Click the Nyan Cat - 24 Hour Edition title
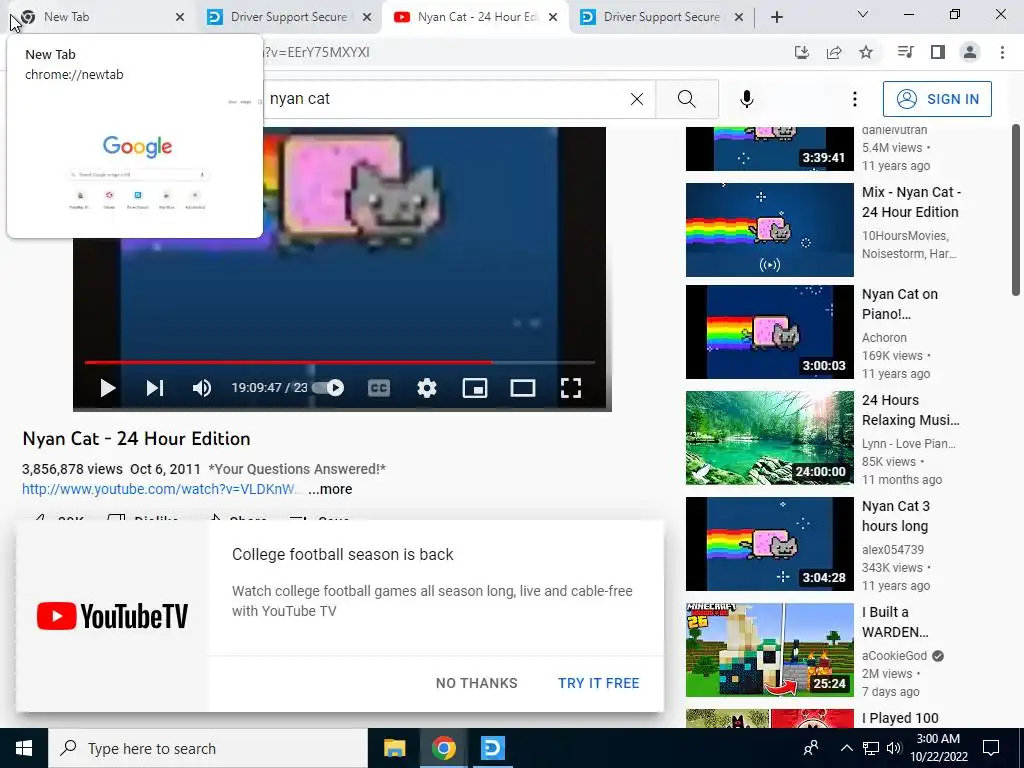The image size is (1024, 768). coord(136,439)
